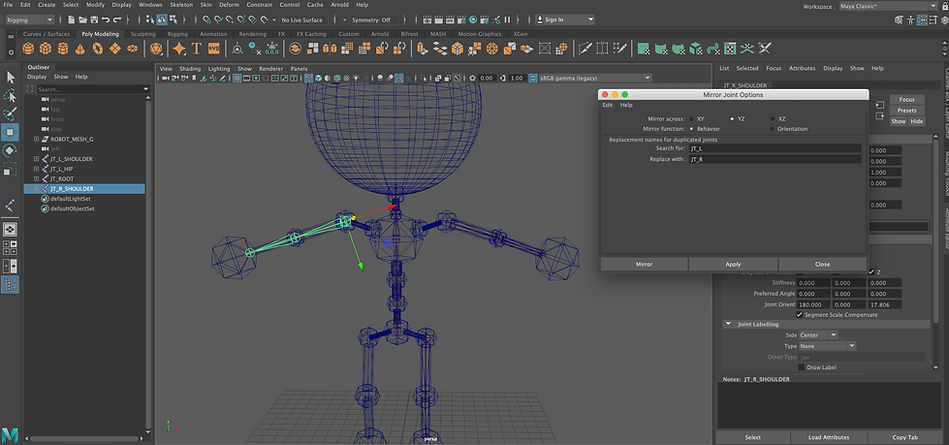Click the Mirror button

[x=644, y=264]
